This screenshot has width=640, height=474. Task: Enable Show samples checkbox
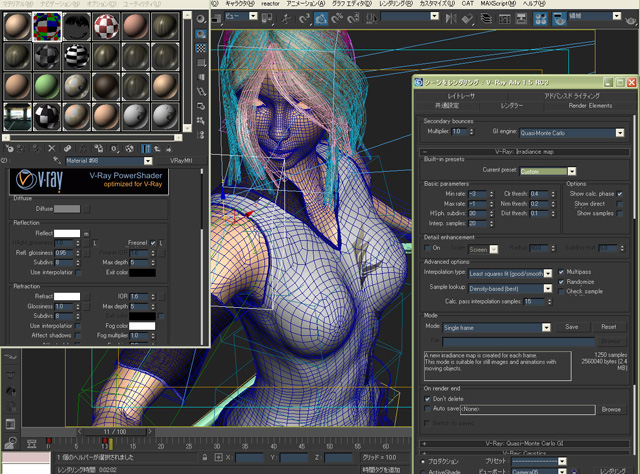click(620, 214)
